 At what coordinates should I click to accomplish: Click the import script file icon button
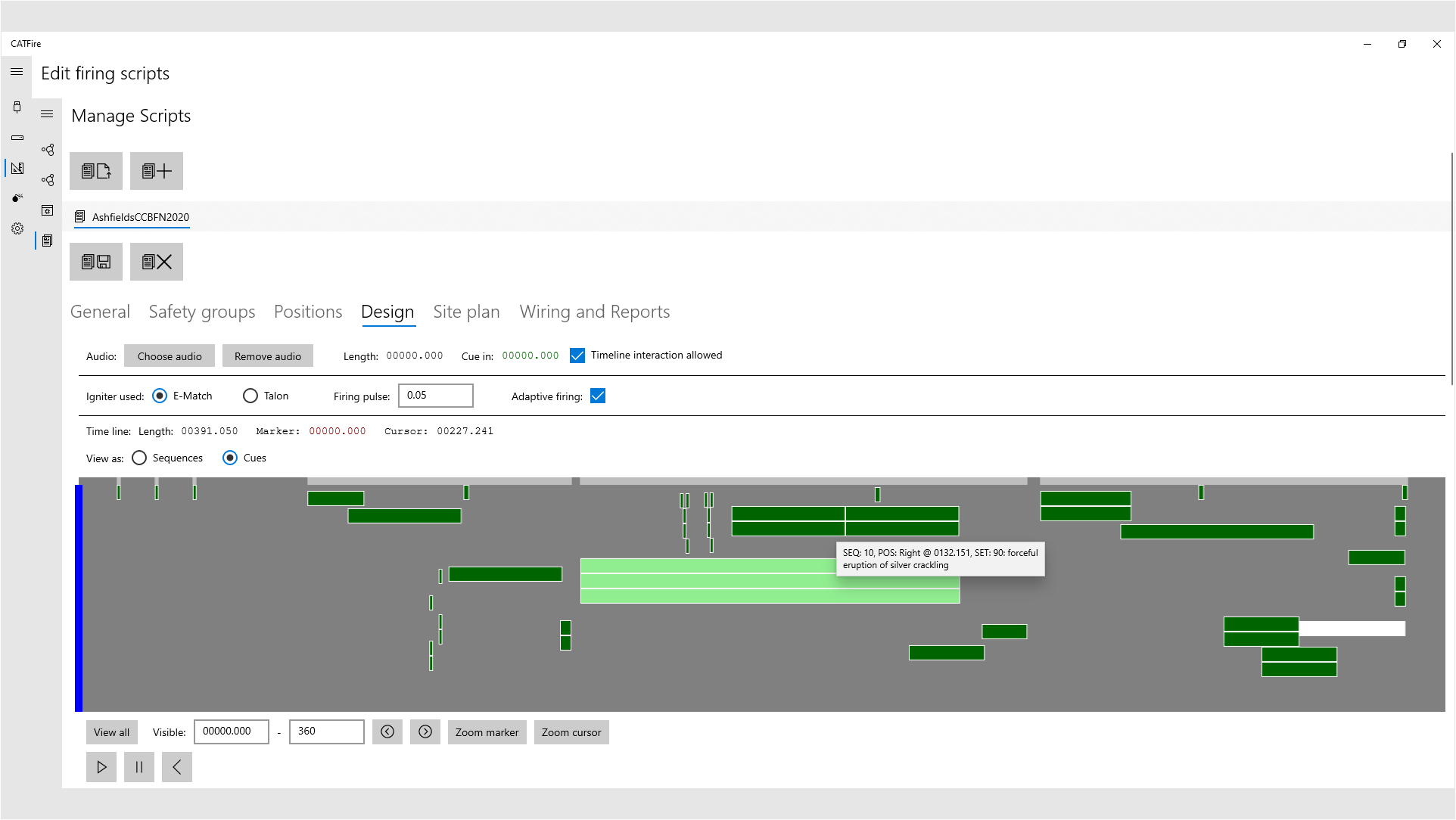[x=96, y=171]
